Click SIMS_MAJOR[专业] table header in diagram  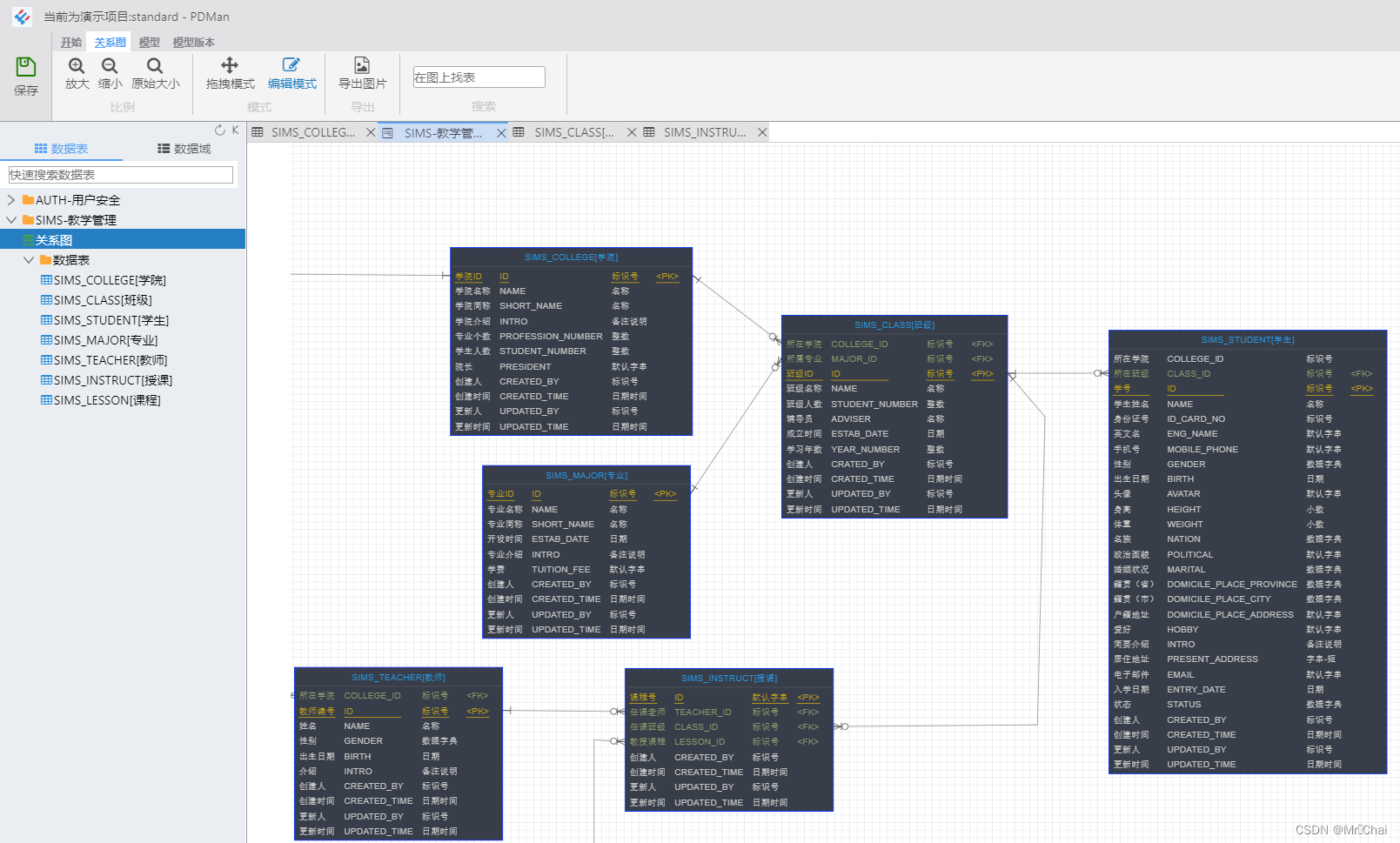pyautogui.click(x=586, y=476)
